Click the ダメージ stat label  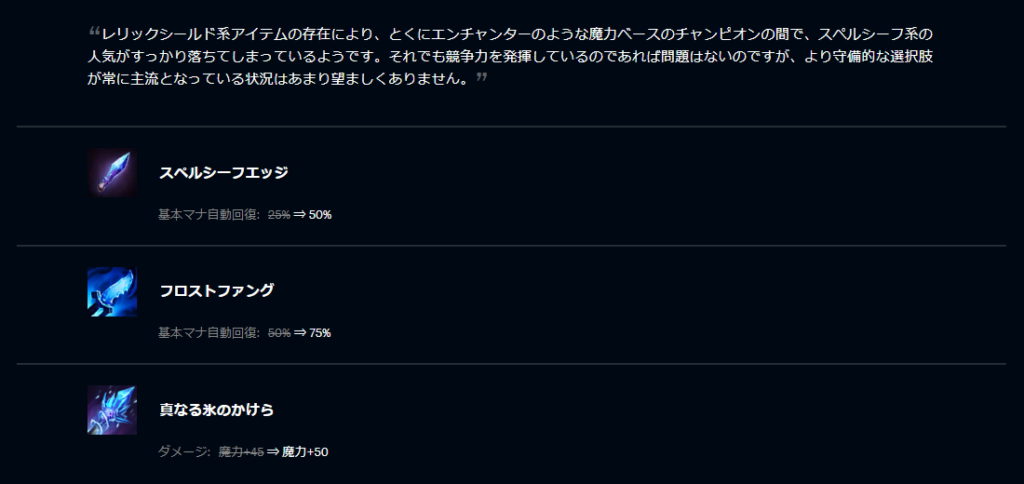pos(184,451)
